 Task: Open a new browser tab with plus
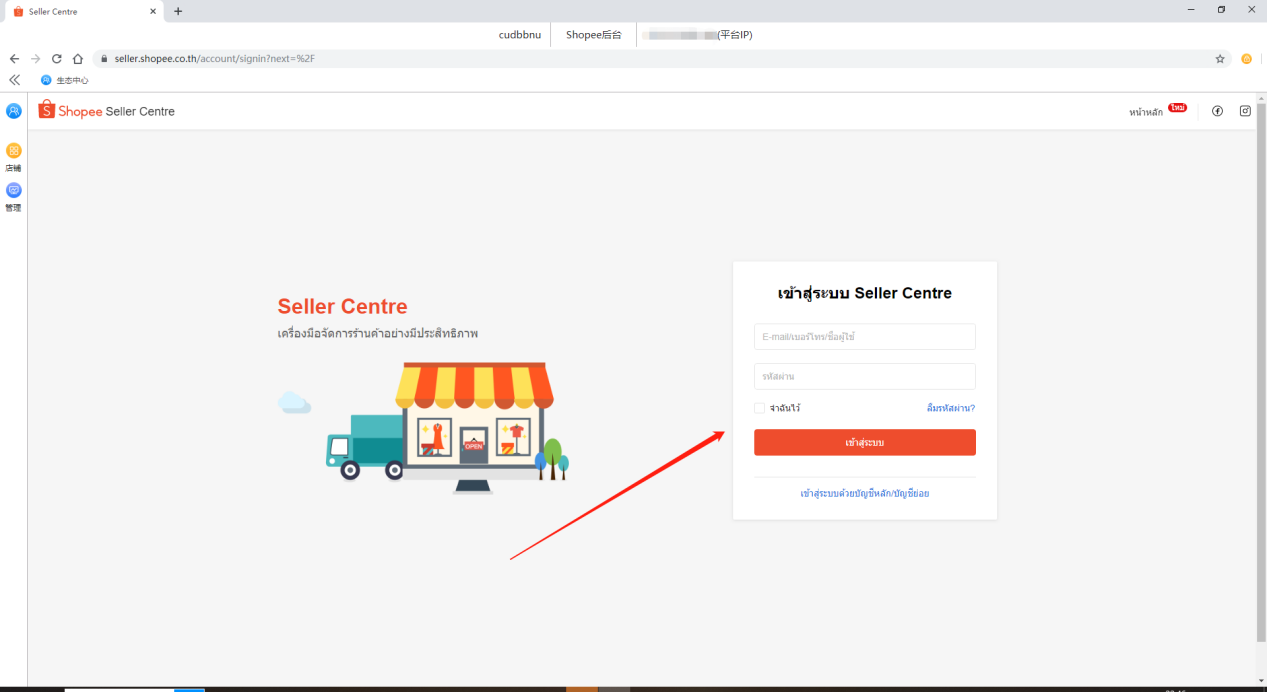pyautogui.click(x=178, y=11)
